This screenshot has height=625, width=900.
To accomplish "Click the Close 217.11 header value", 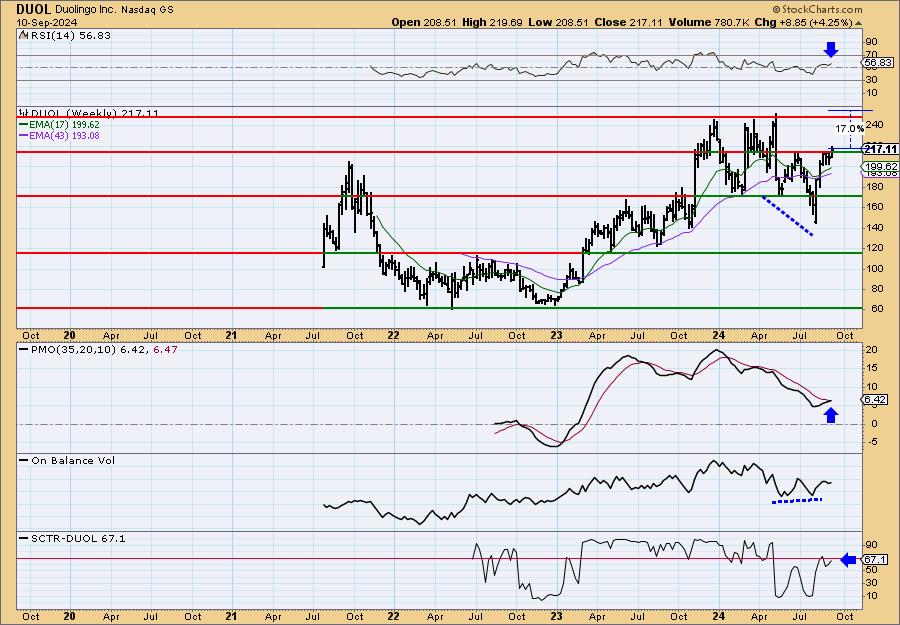I will [629, 22].
